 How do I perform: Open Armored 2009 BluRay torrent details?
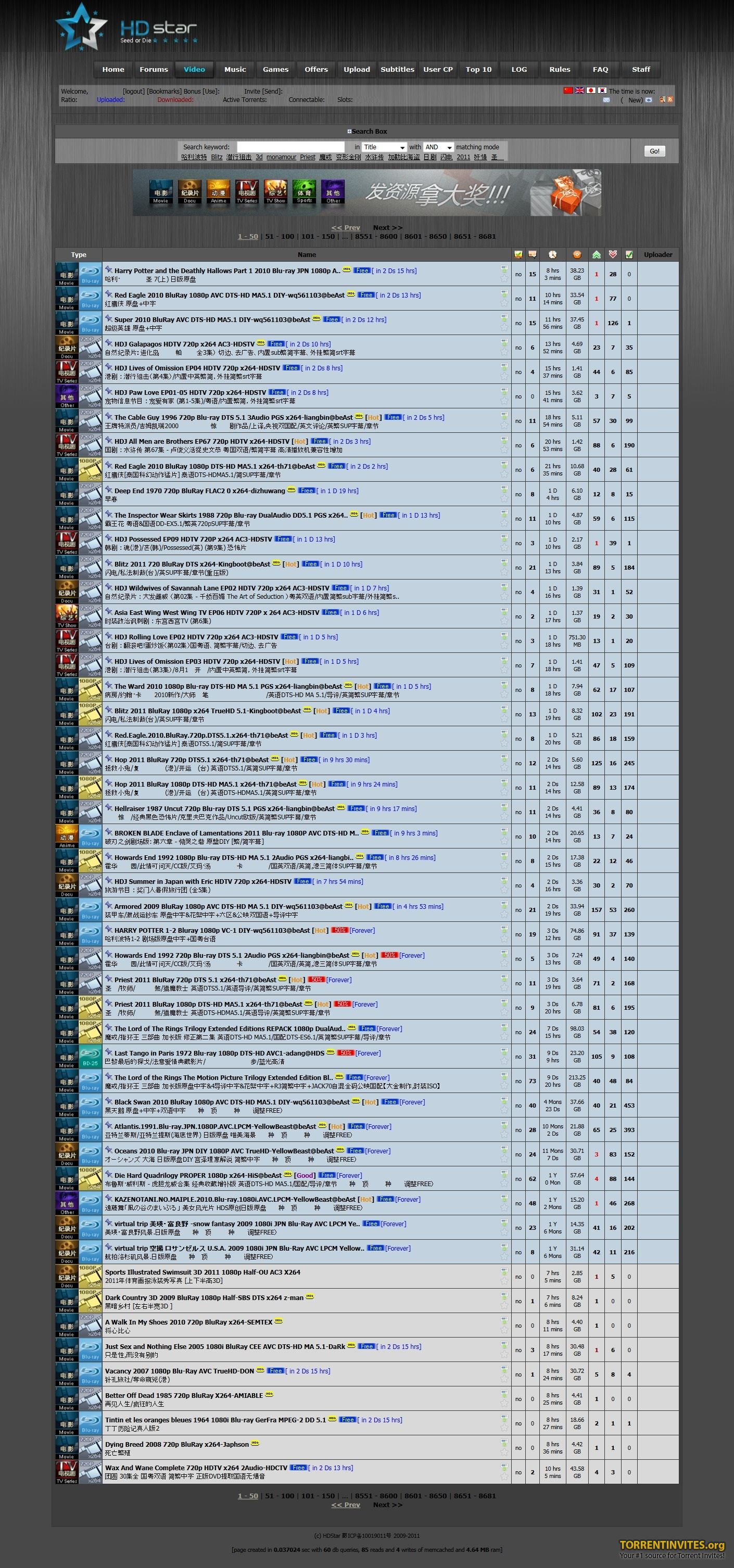point(229,906)
